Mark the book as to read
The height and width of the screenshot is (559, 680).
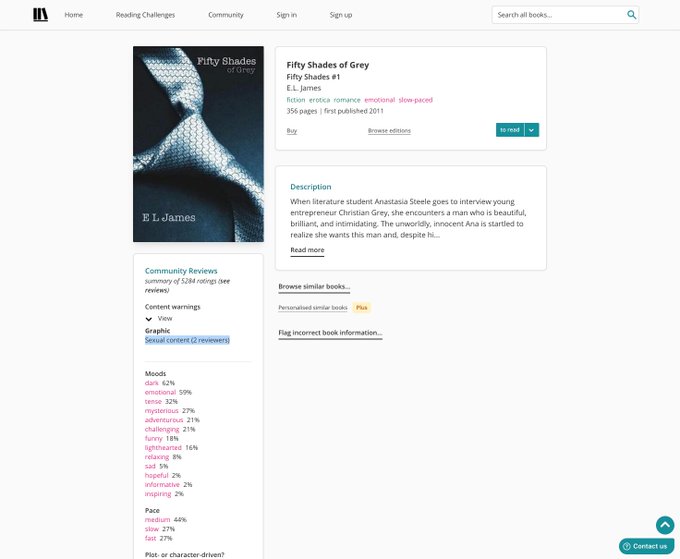click(510, 130)
